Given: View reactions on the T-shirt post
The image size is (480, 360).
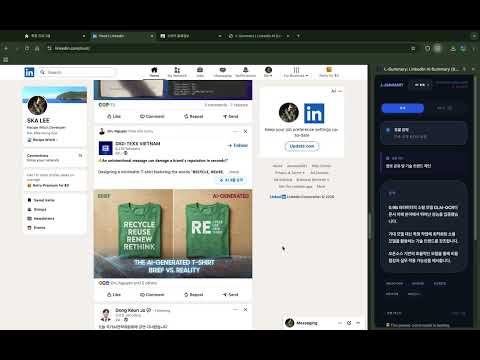Looking at the screenshot, I should (x=128, y=283).
